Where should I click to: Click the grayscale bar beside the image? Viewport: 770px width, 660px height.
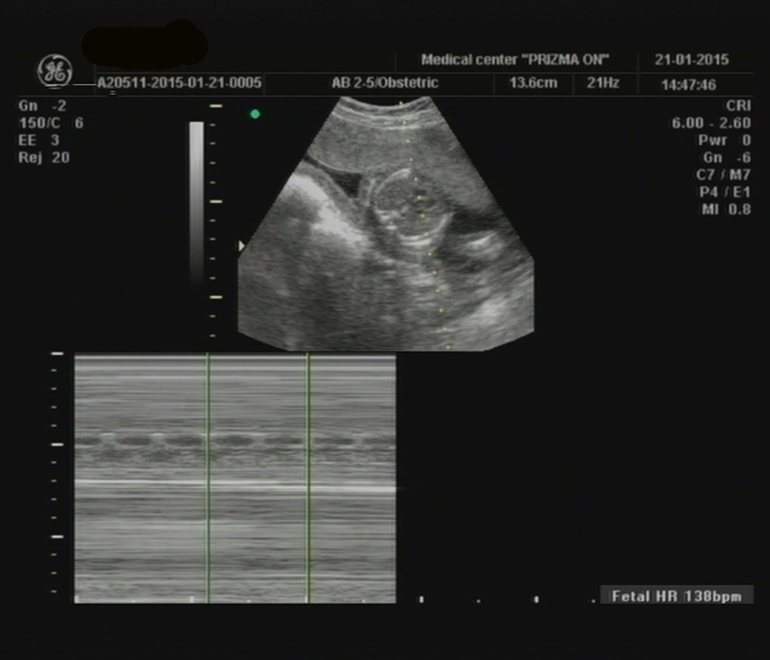tap(196, 200)
